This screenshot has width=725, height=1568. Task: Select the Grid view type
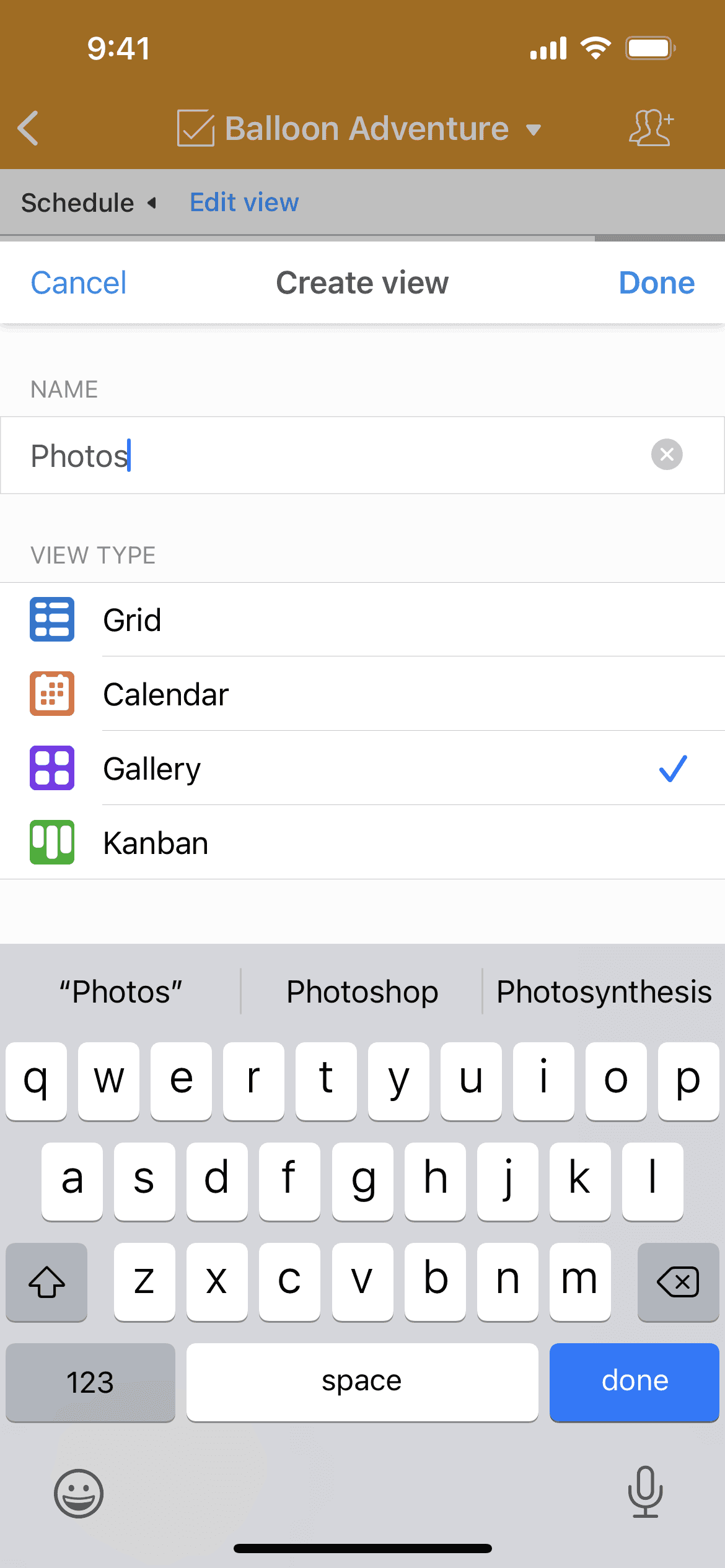[x=132, y=620]
